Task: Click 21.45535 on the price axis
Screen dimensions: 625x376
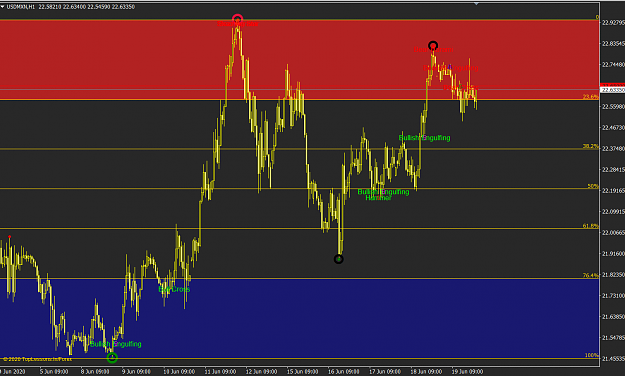Action: click(613, 359)
